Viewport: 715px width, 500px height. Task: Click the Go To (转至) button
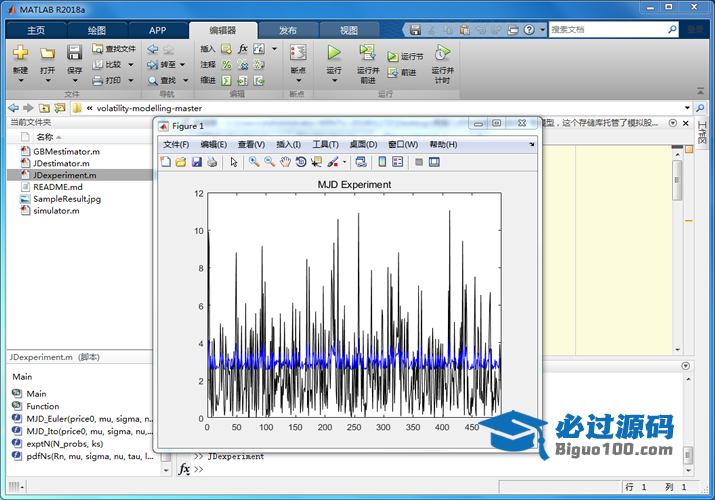click(162, 65)
